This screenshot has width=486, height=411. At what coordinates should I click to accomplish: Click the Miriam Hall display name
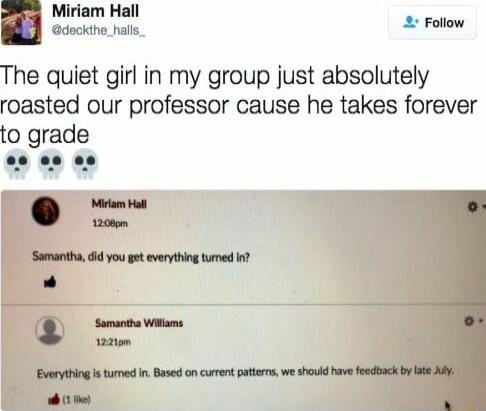[95, 11]
